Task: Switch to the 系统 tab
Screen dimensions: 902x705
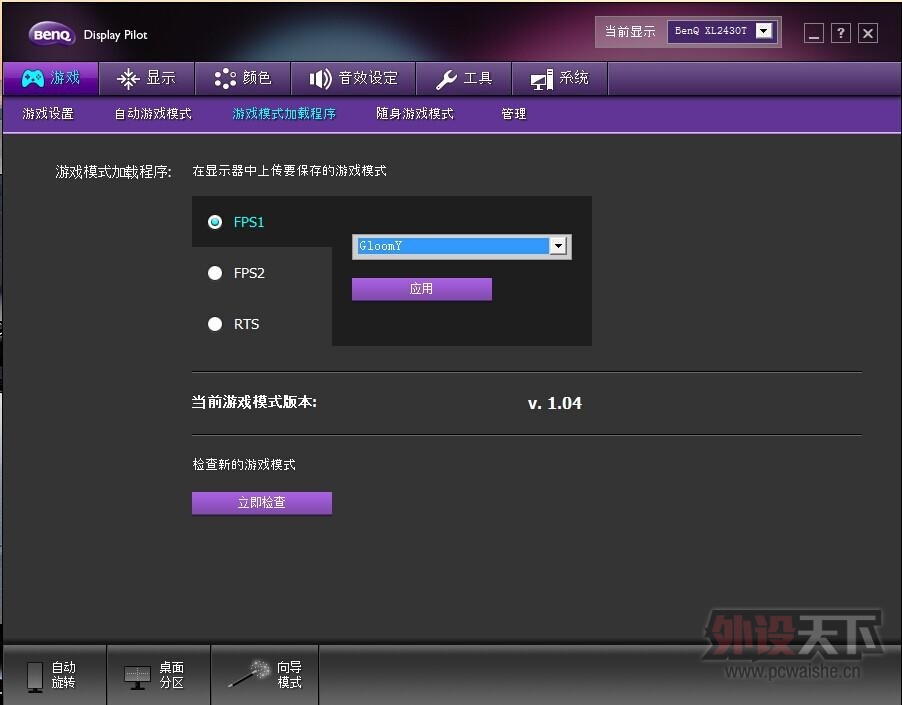Action: [x=560, y=78]
